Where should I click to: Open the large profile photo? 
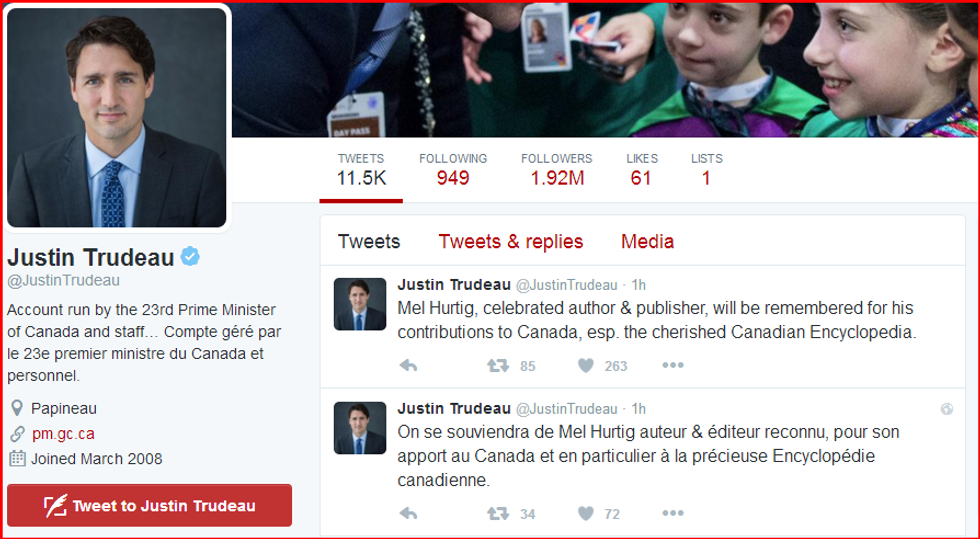117,118
